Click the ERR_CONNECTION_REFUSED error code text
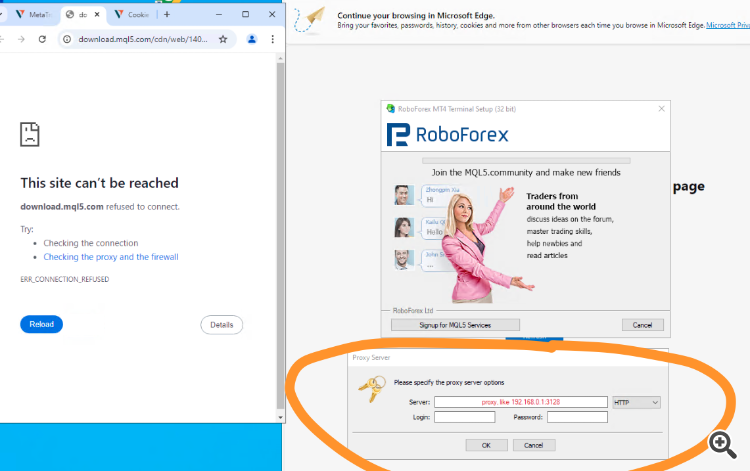This screenshot has height=471, width=750. pos(65,279)
